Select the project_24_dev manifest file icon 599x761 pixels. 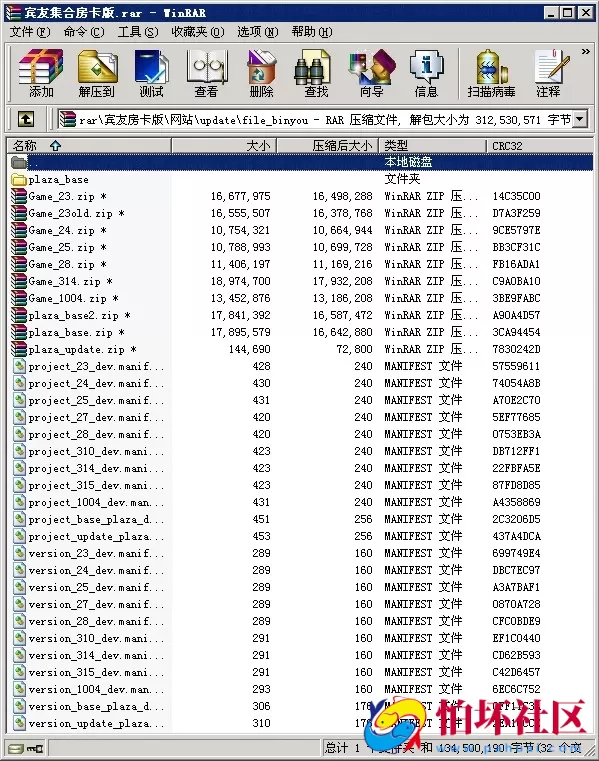click(19, 383)
